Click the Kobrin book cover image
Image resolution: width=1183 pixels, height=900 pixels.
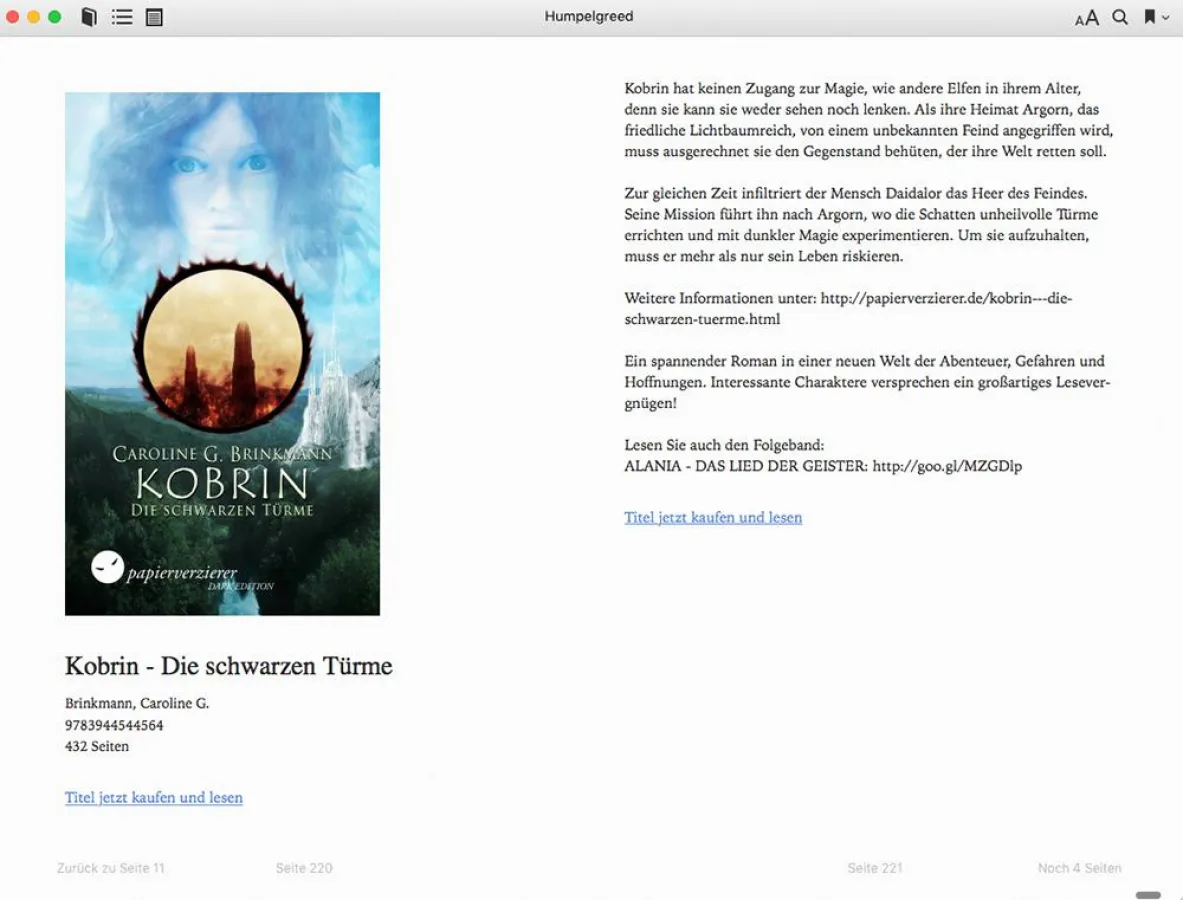tap(222, 353)
